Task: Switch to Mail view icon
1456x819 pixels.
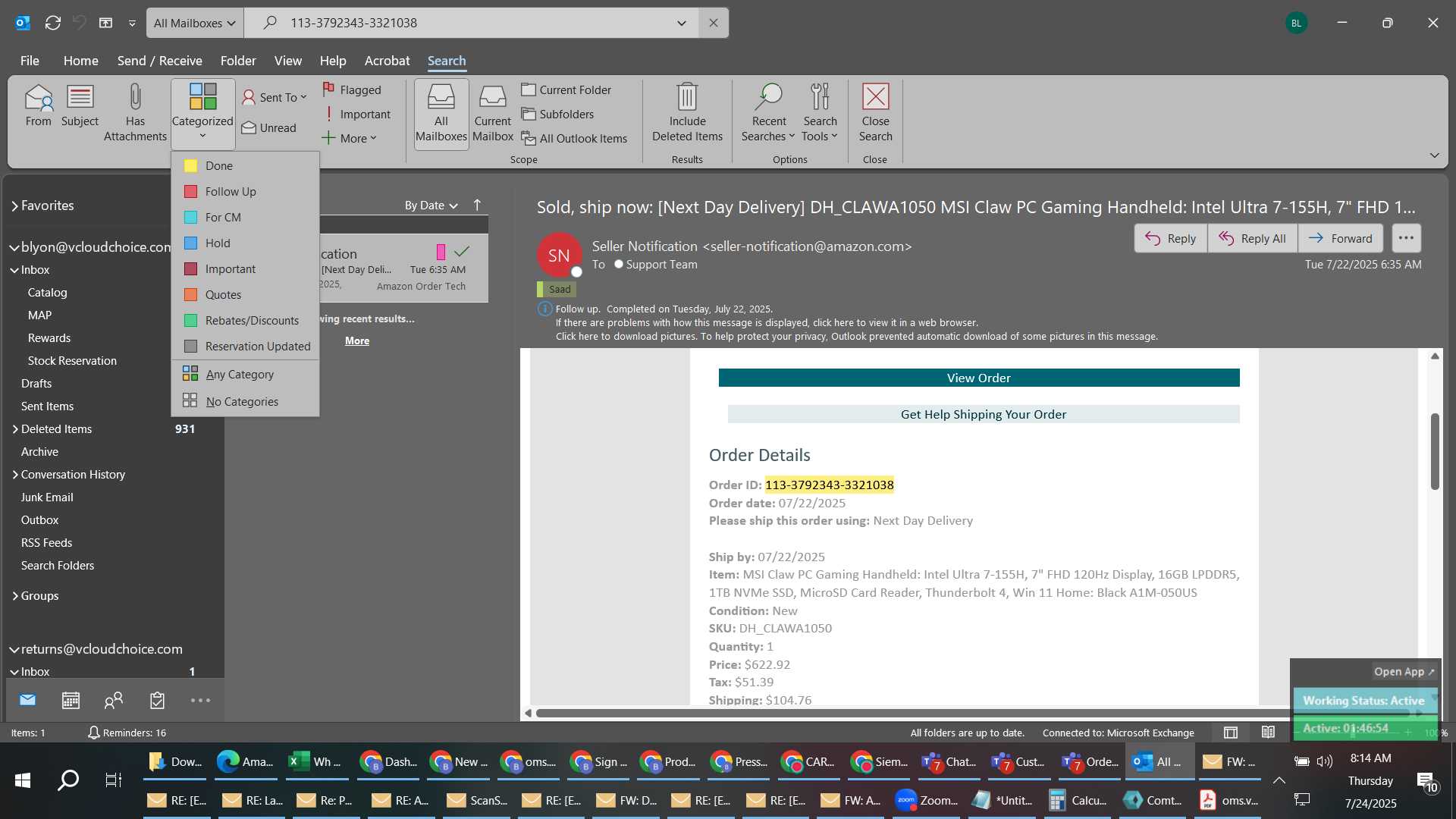Action: [x=27, y=700]
